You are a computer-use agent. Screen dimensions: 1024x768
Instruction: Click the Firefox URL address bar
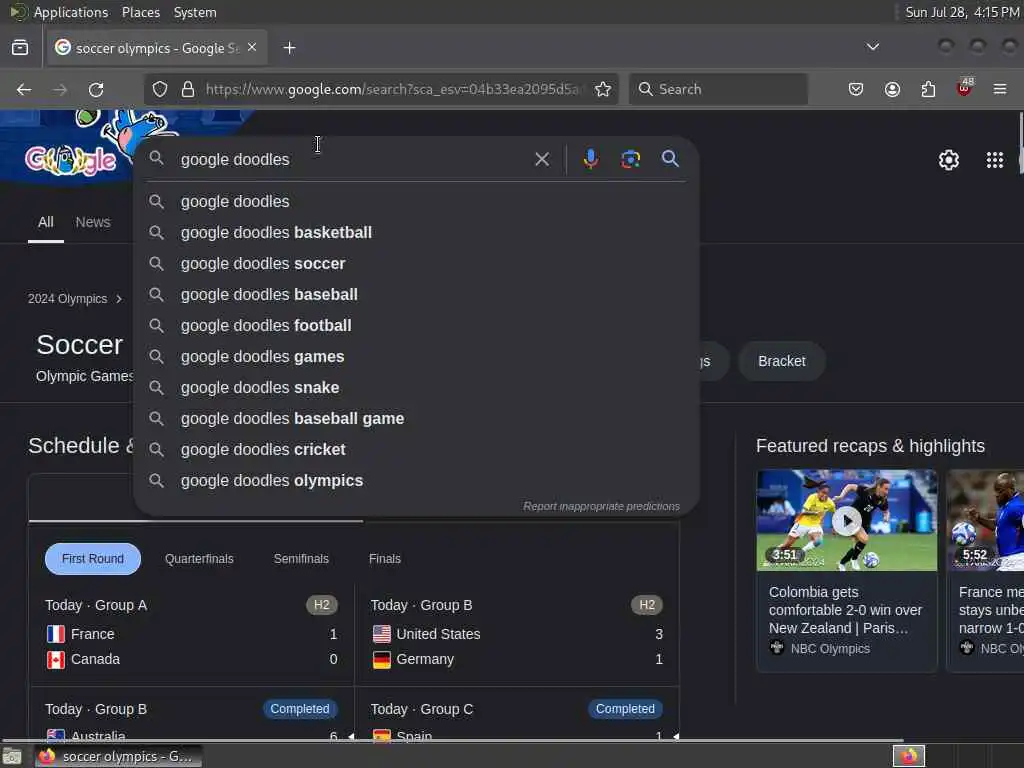tap(391, 89)
